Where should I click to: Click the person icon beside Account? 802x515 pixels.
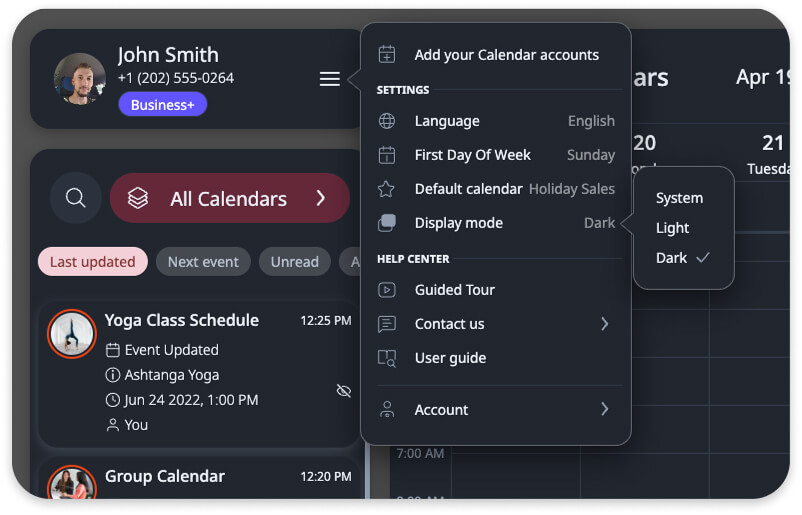tap(387, 409)
